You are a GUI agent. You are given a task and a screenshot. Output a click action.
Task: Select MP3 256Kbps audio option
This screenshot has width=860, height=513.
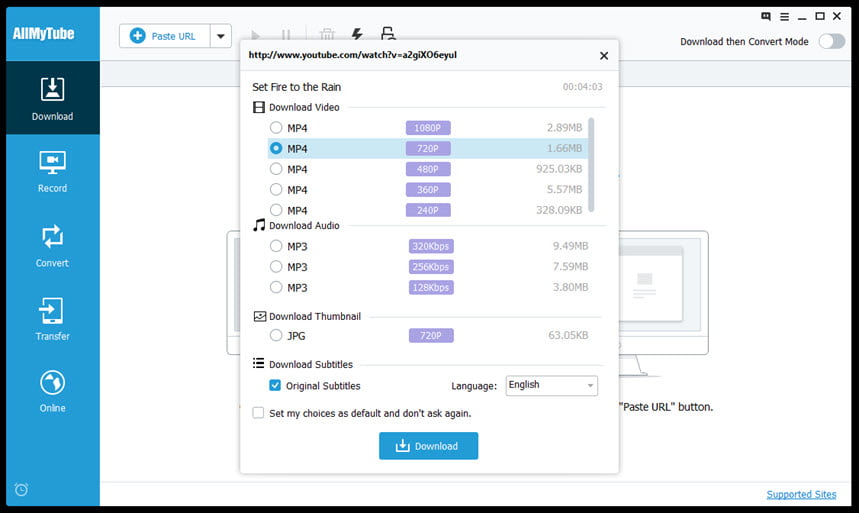coord(276,267)
